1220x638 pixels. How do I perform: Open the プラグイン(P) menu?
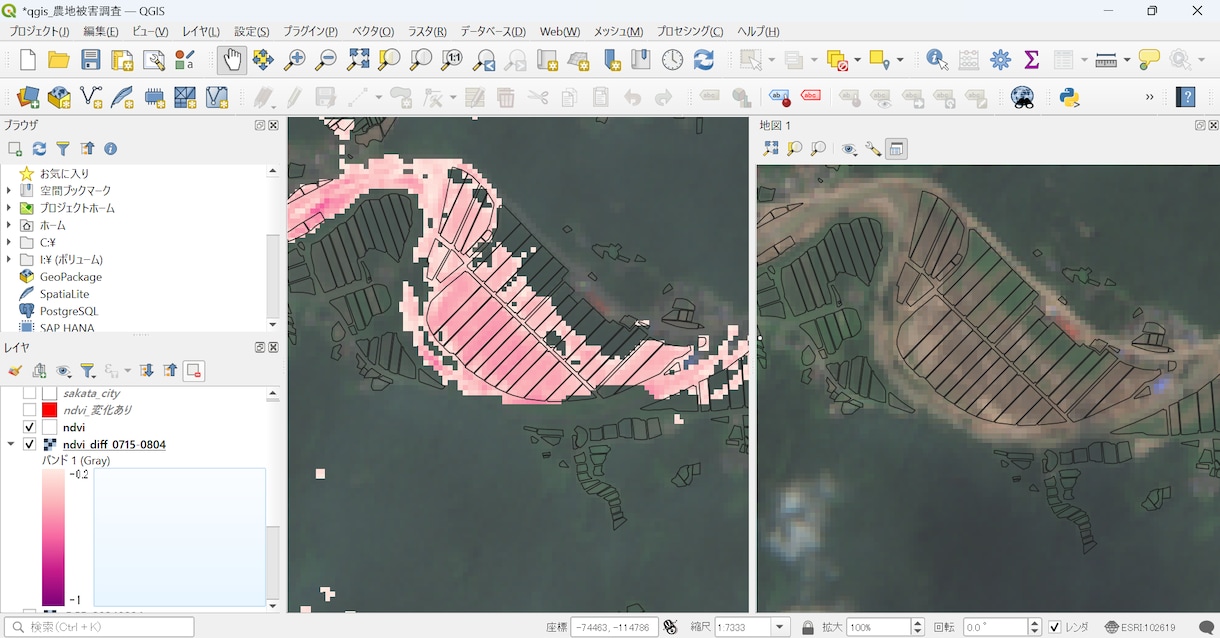[x=310, y=31]
